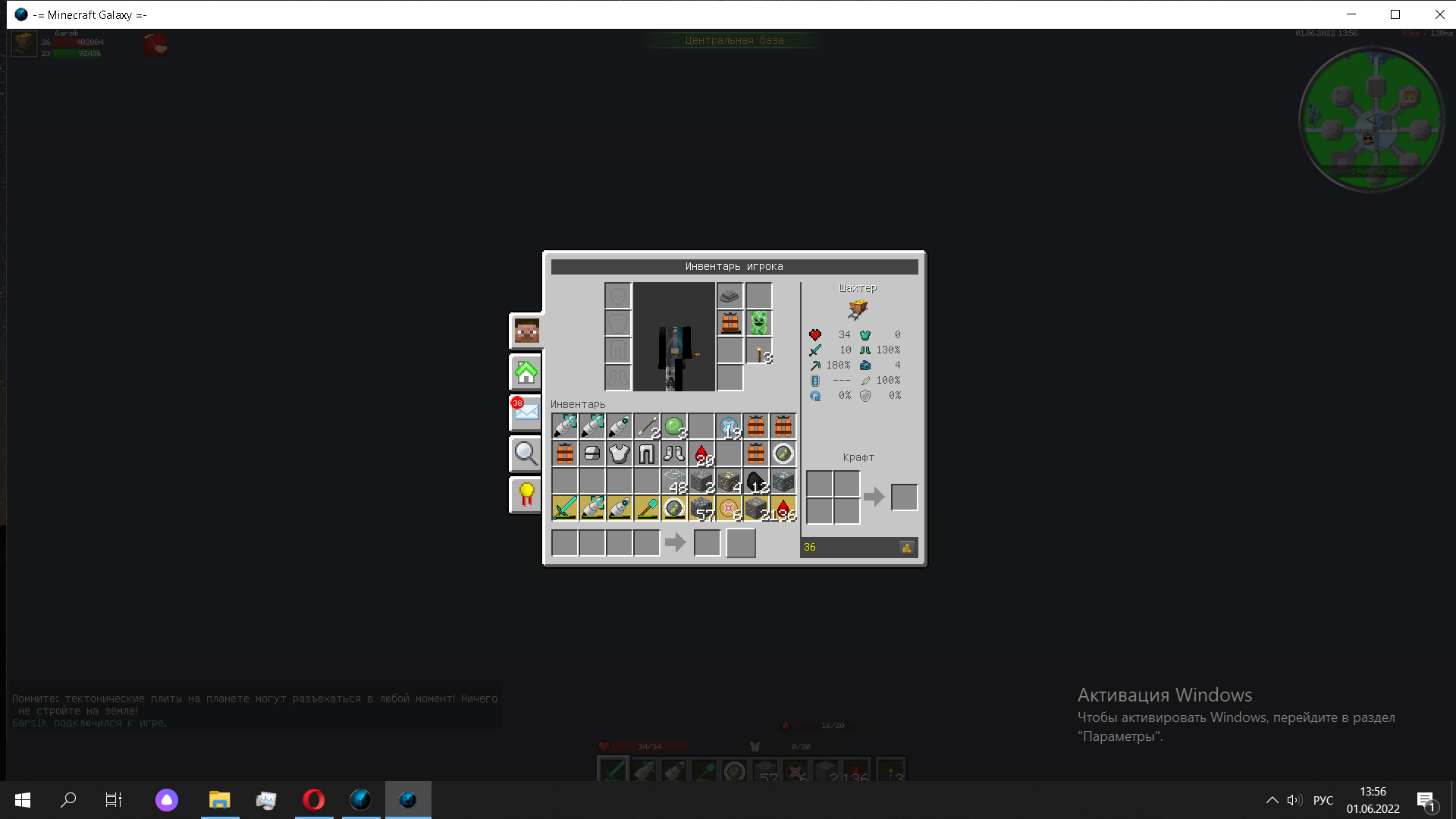Switch input language РУС

coord(1323,800)
